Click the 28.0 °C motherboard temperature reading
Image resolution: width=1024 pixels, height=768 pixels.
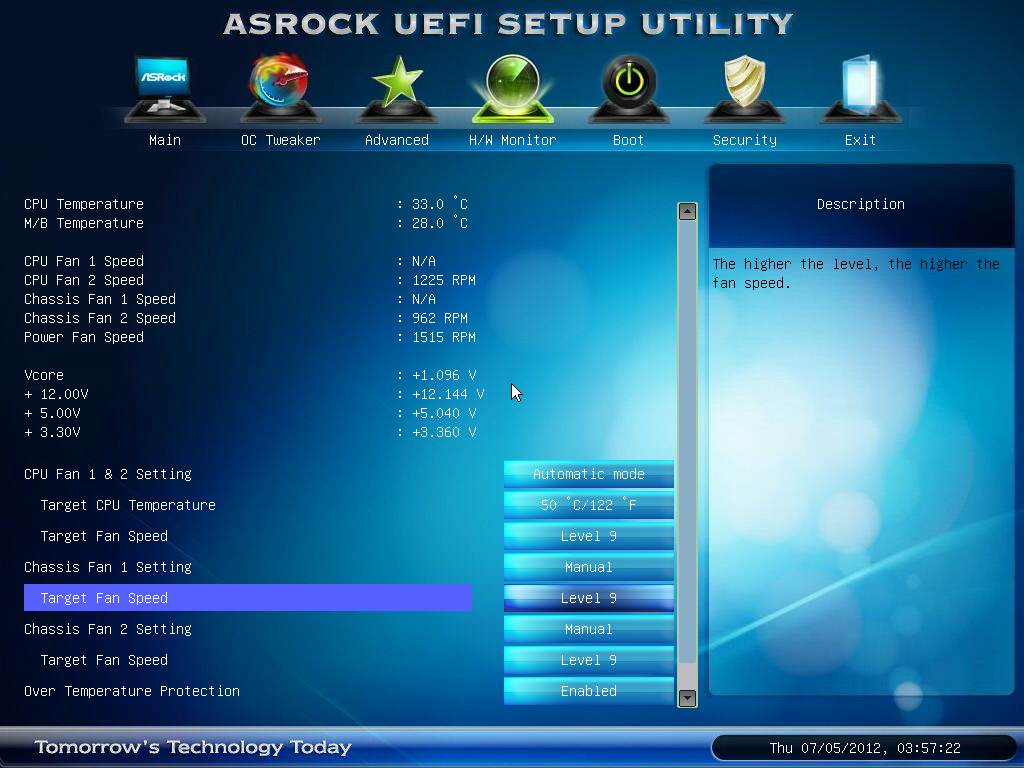440,223
